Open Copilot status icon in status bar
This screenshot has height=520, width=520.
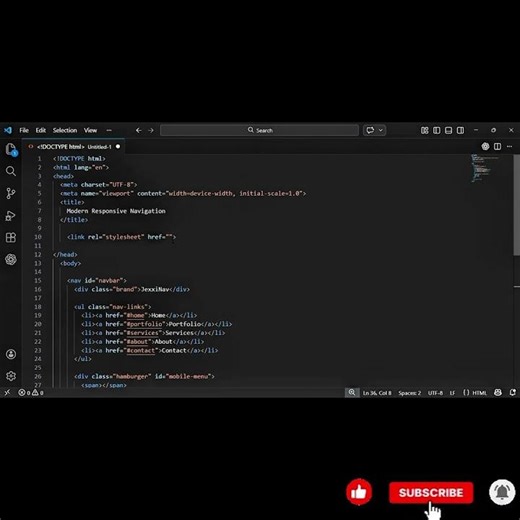[498, 393]
